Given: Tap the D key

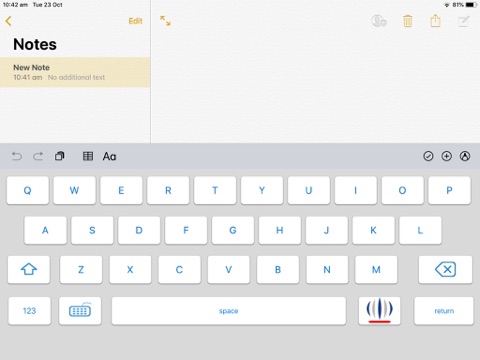Looking at the screenshot, I should pyautogui.click(x=139, y=230).
